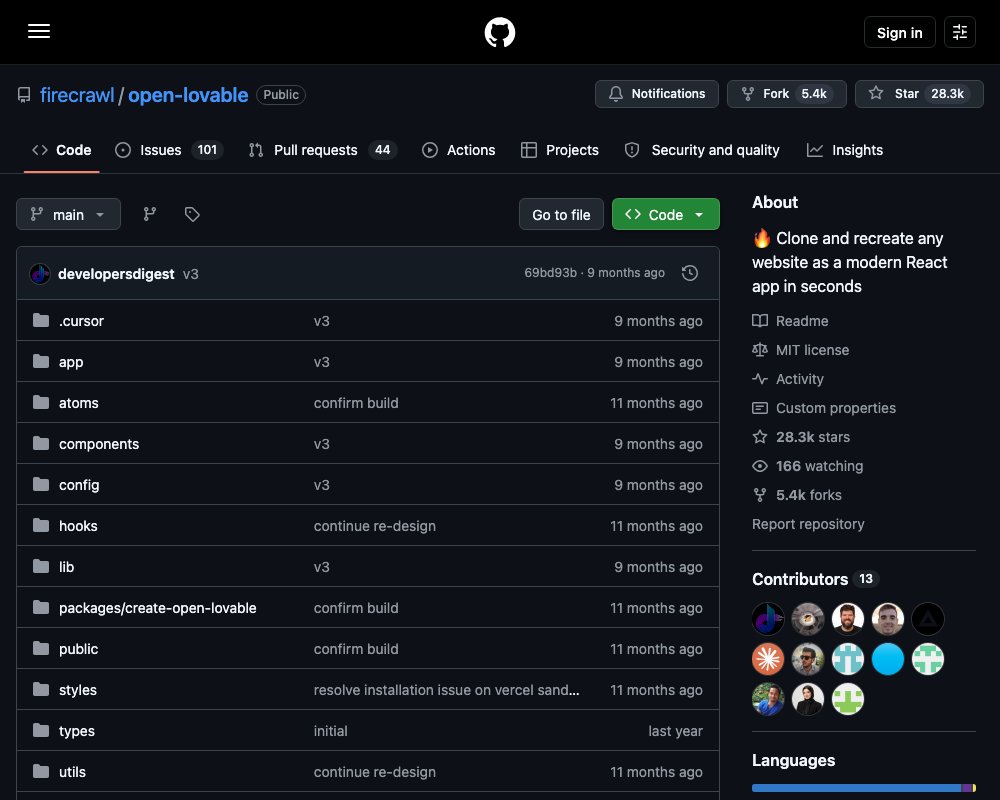The width and height of the screenshot is (1000, 800).
Task: Open the components folder
Action: 99,444
